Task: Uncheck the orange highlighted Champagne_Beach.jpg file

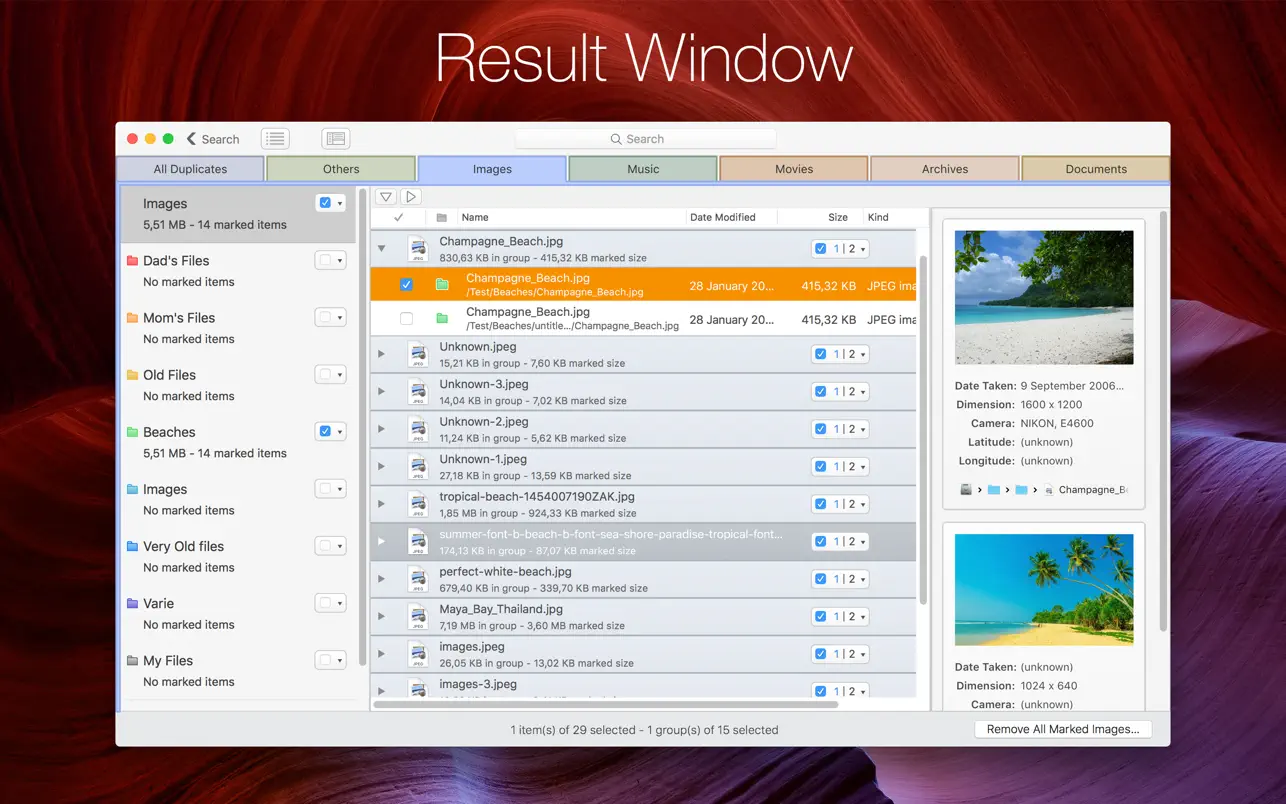Action: pyautogui.click(x=406, y=285)
